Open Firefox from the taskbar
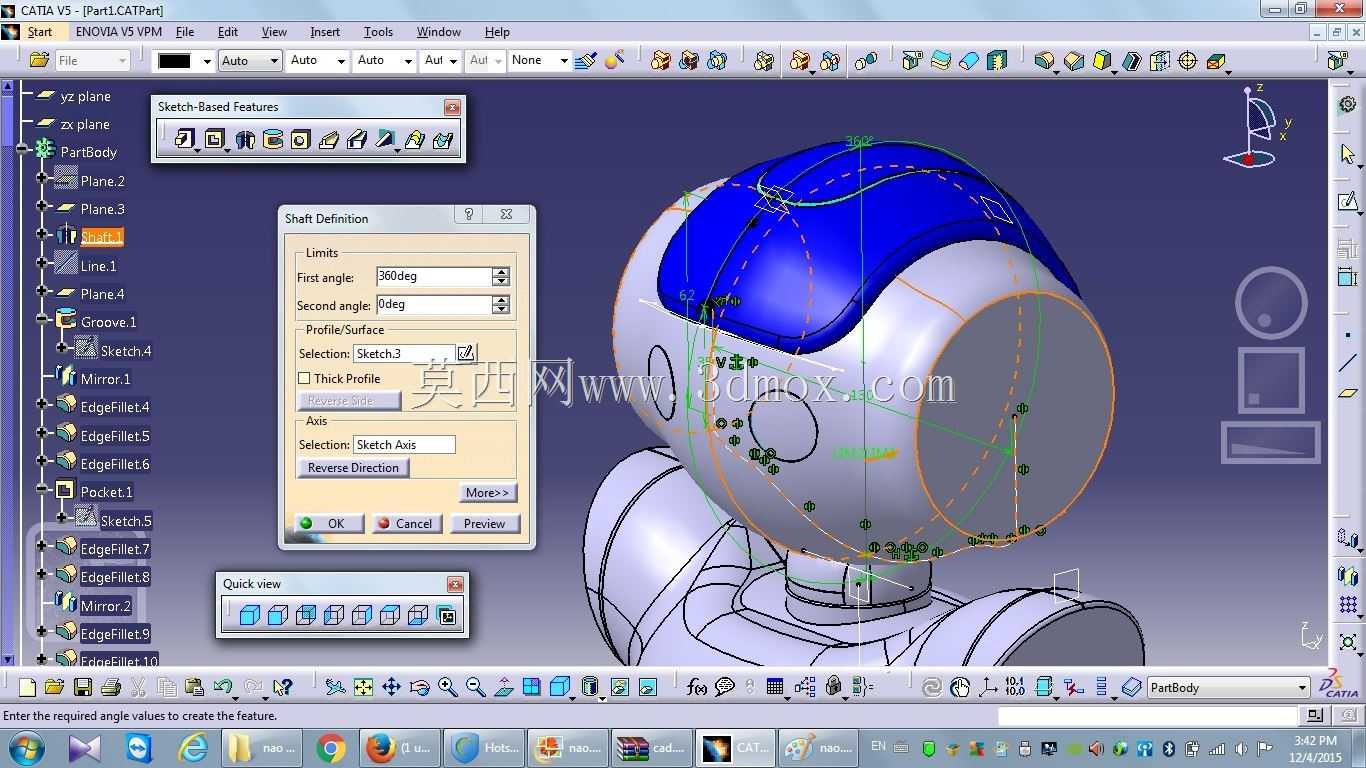 pos(399,747)
